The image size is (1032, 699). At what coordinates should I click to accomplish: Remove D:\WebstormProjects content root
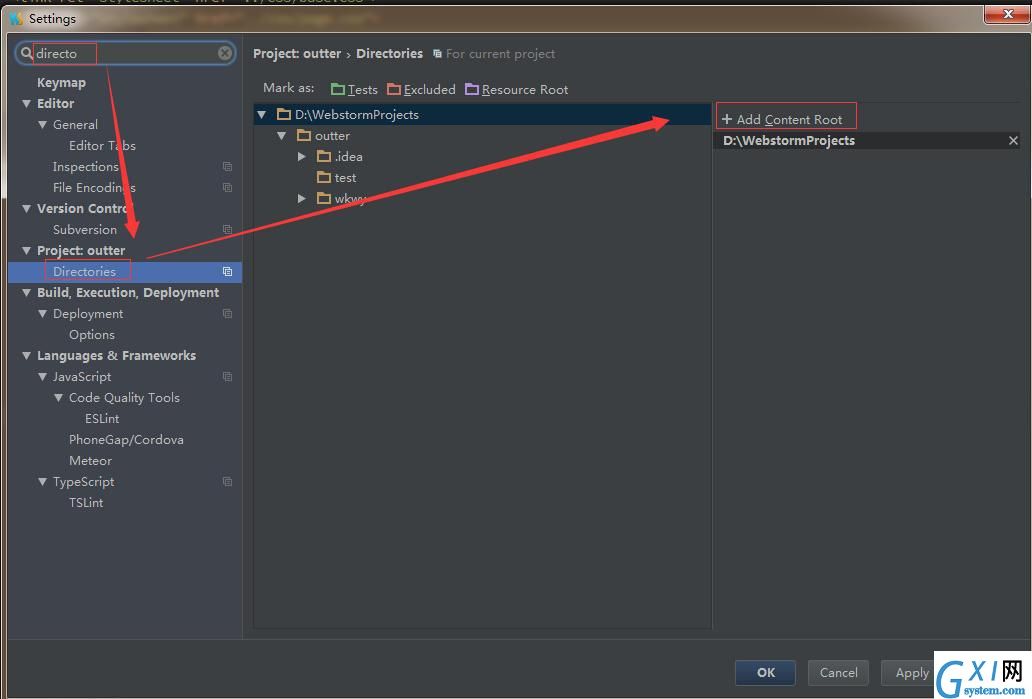[x=1014, y=140]
